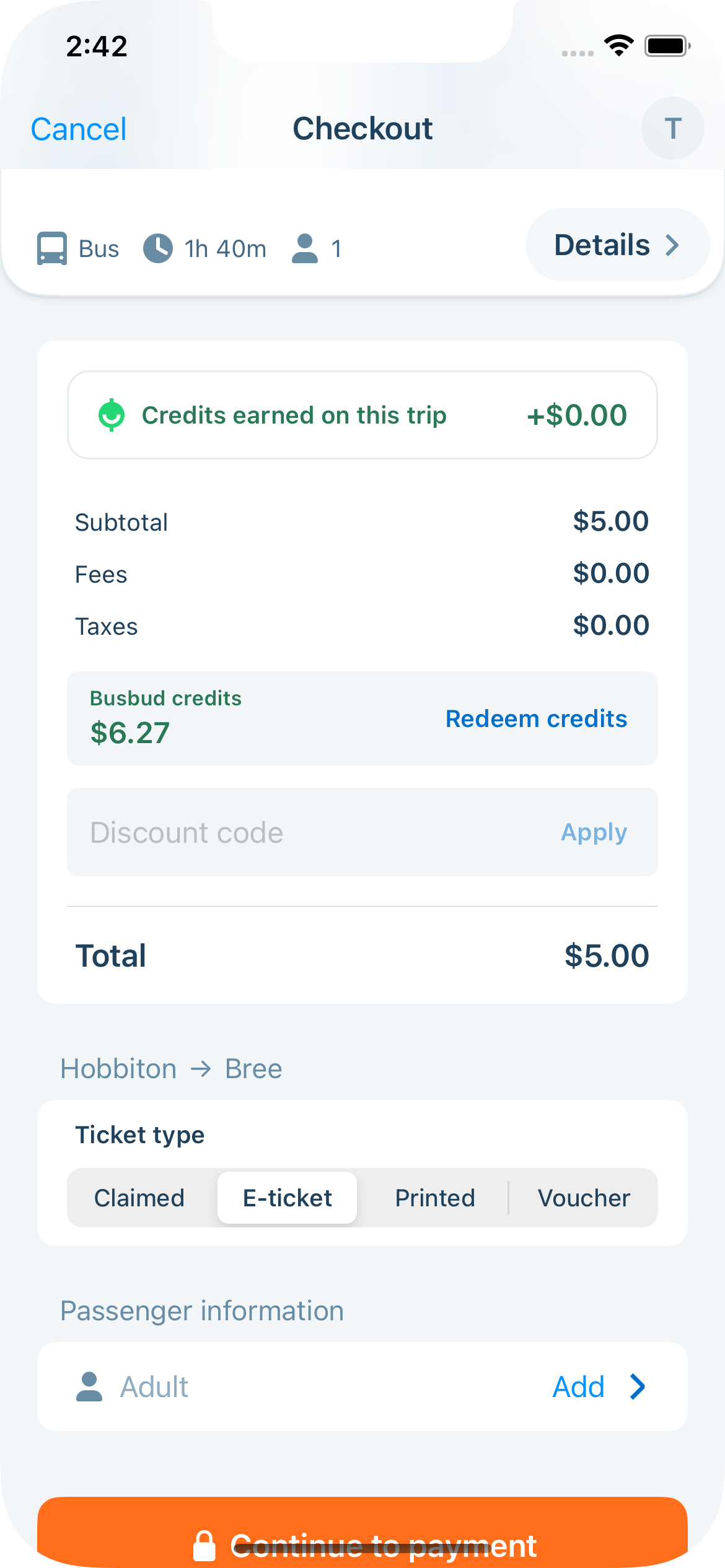Tap the Adult passenger person icon
The width and height of the screenshot is (725, 1568).
click(89, 1387)
